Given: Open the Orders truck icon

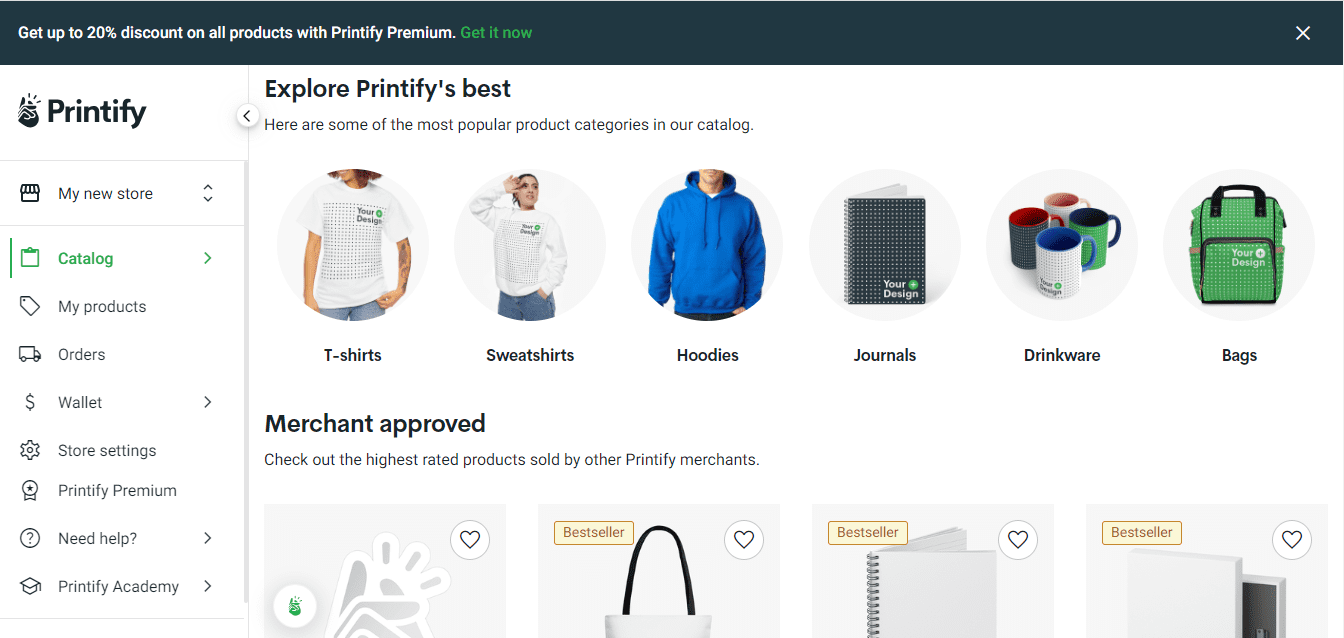Looking at the screenshot, I should coord(30,354).
